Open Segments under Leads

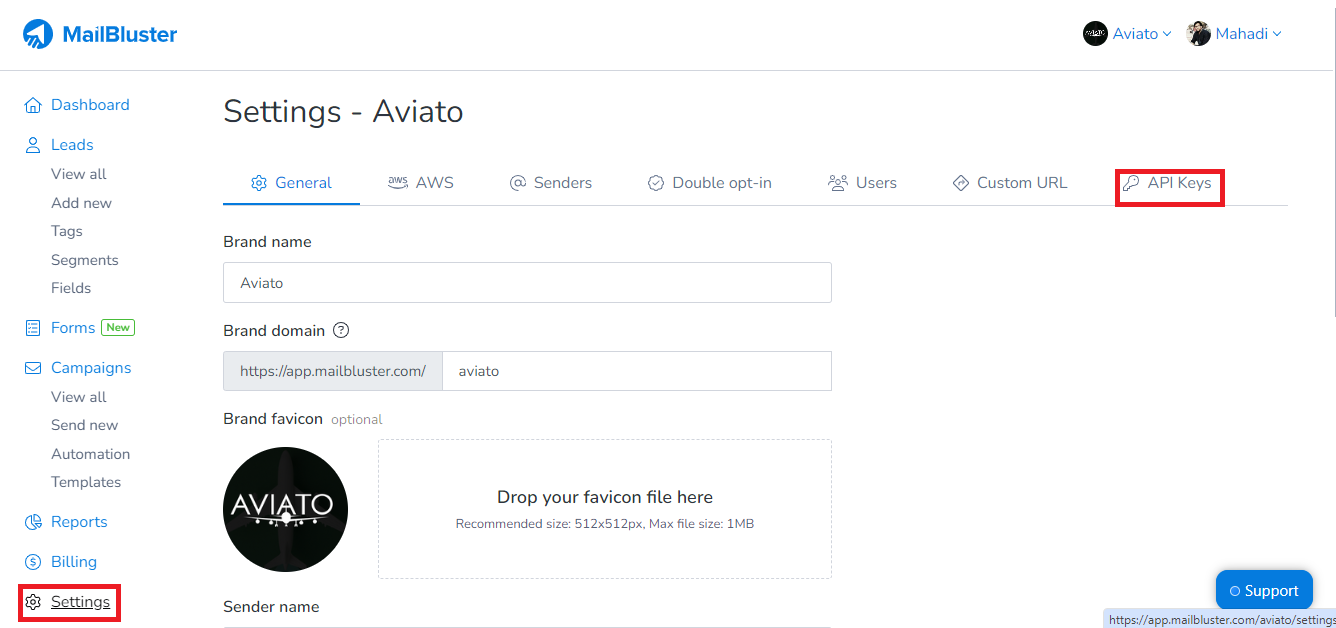[84, 260]
